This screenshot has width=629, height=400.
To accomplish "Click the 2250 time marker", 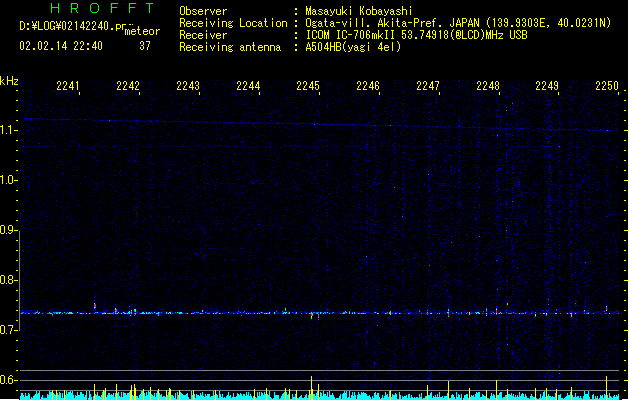I will coord(607,86).
